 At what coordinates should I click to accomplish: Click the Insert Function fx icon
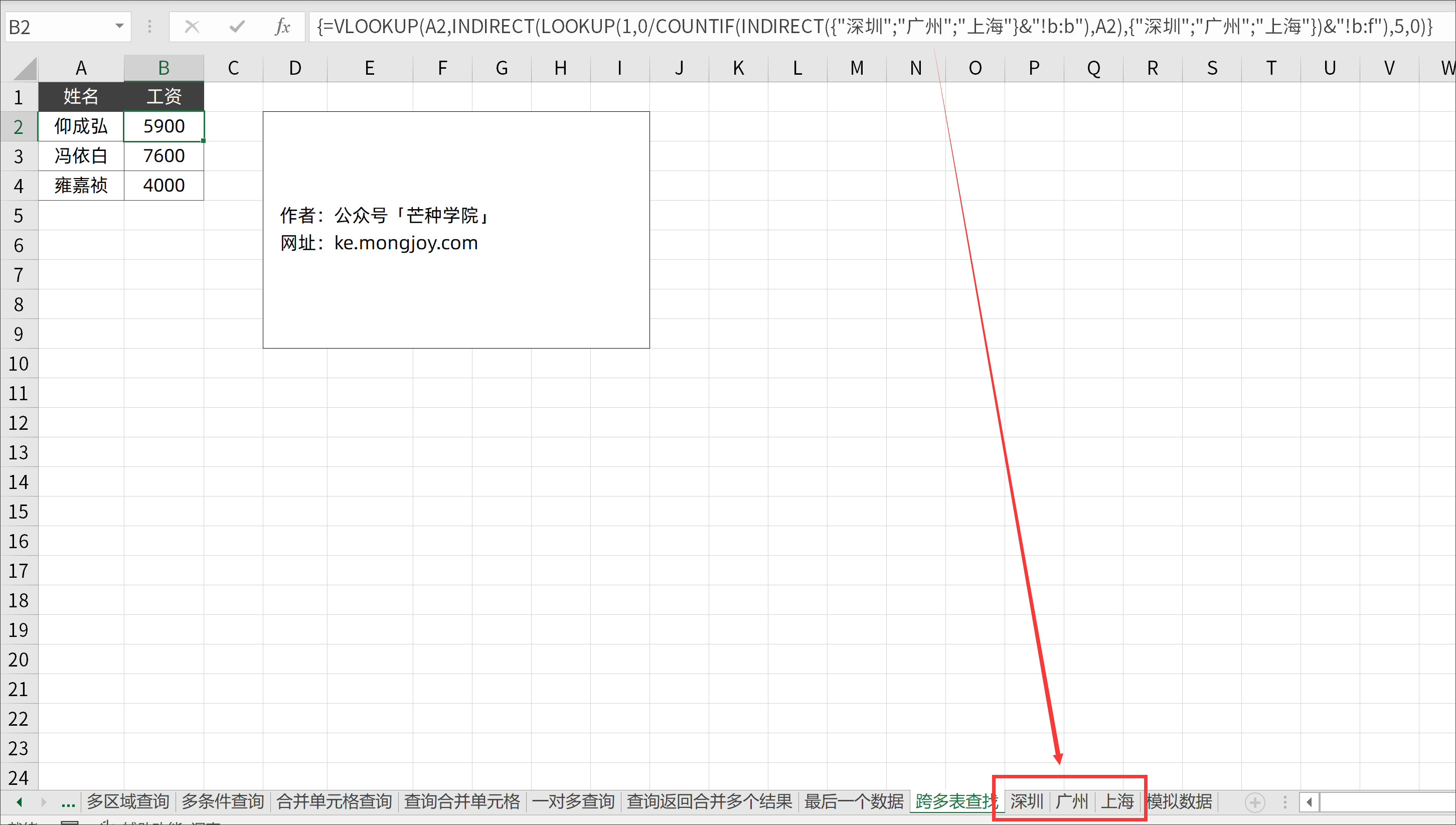tap(282, 27)
